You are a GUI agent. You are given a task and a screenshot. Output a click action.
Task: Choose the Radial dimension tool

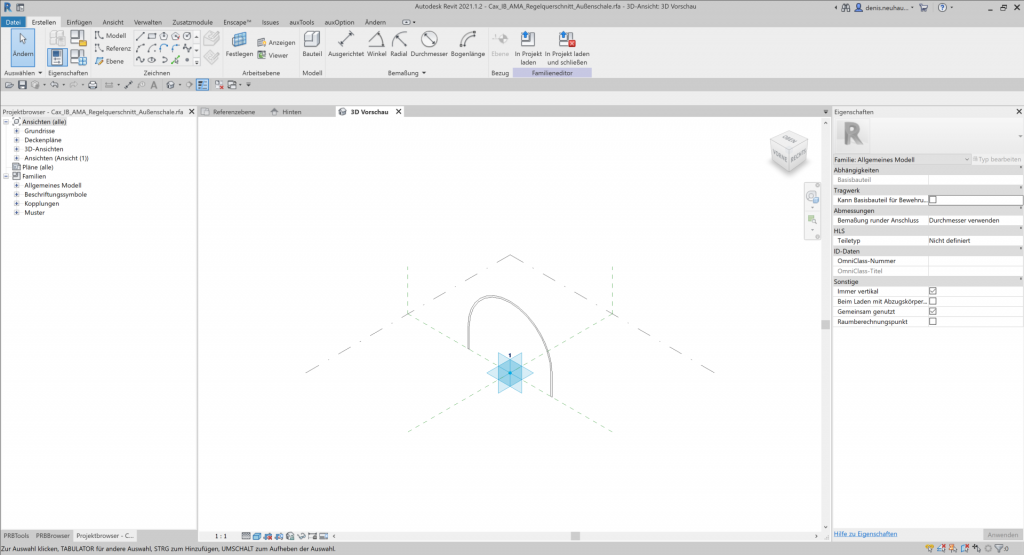[399, 43]
